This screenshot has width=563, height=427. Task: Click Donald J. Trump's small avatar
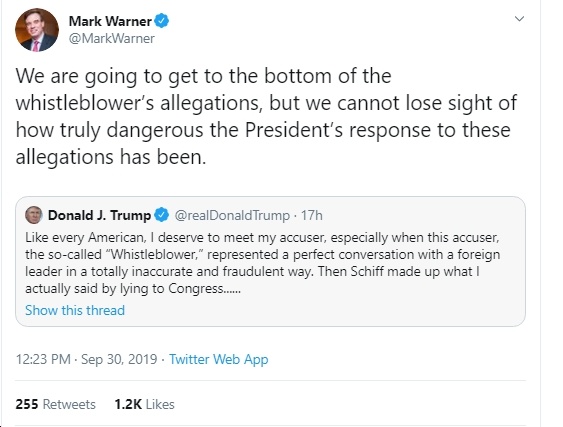coord(34,215)
